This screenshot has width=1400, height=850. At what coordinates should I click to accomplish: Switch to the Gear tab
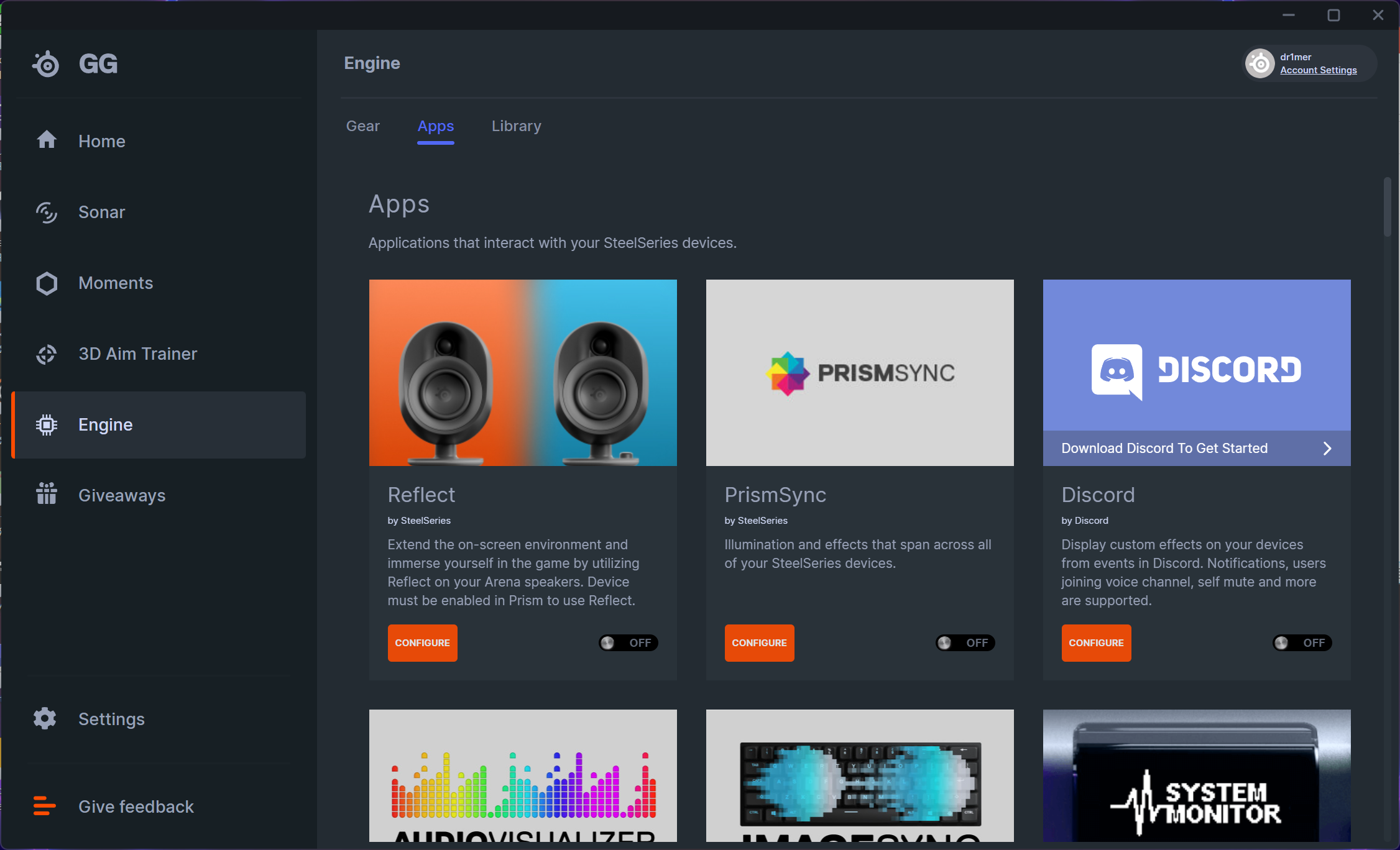pos(362,126)
